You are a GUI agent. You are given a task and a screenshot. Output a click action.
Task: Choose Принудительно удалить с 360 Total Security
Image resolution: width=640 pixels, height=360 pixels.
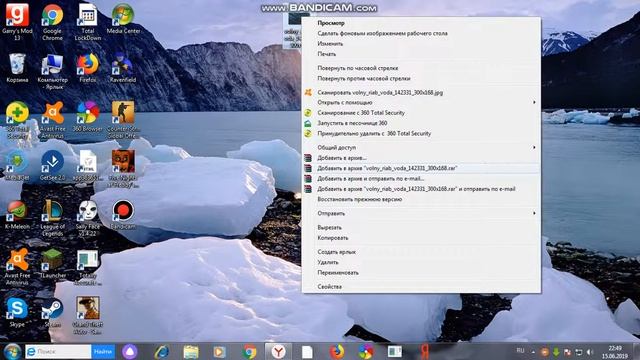pos(421,133)
